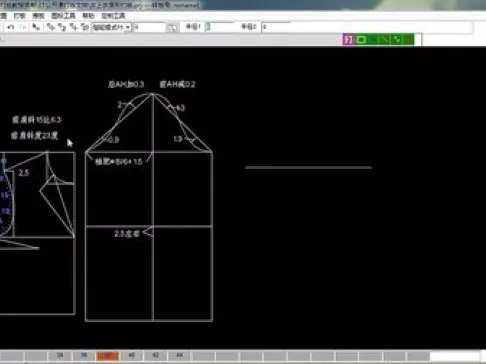Click the first parameter input field
The width and height of the screenshot is (486, 364).
219,27
